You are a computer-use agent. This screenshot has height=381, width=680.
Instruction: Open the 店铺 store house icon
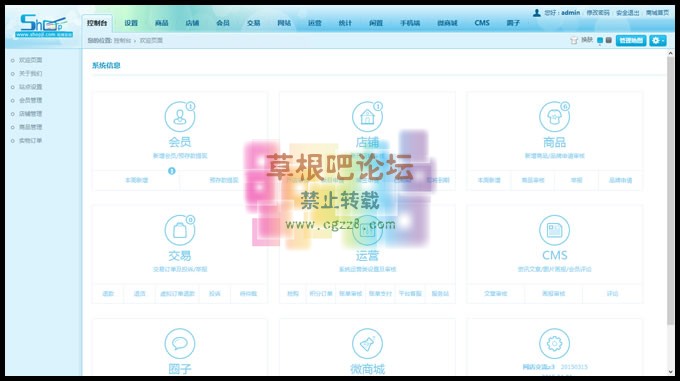[x=367, y=117]
